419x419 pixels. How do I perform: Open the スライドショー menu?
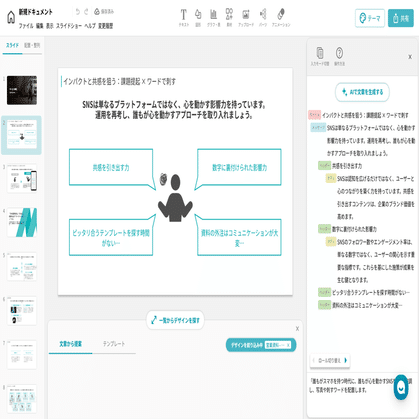click(69, 26)
